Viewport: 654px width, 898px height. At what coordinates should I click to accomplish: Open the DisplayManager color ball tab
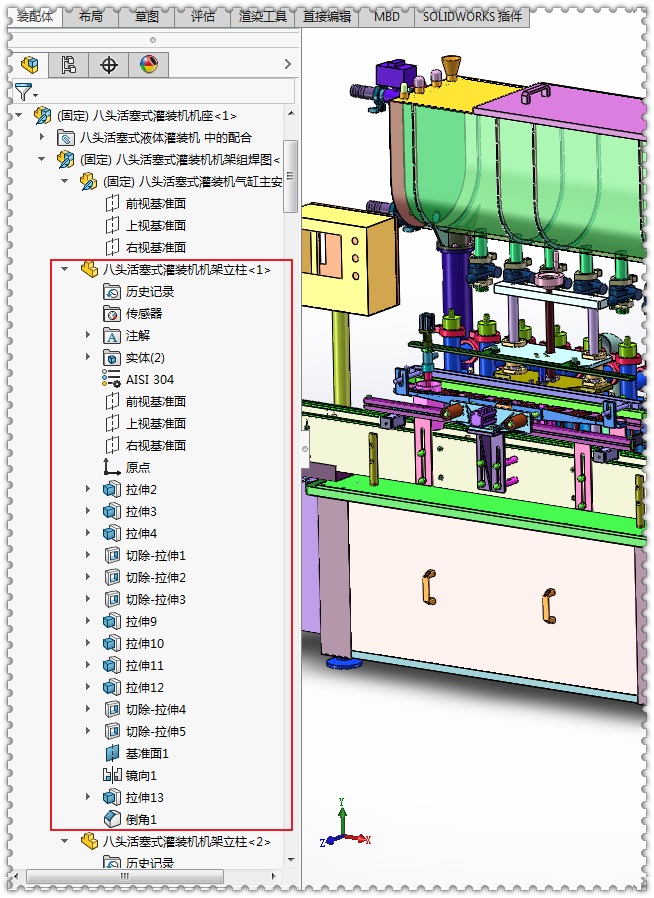tap(148, 65)
